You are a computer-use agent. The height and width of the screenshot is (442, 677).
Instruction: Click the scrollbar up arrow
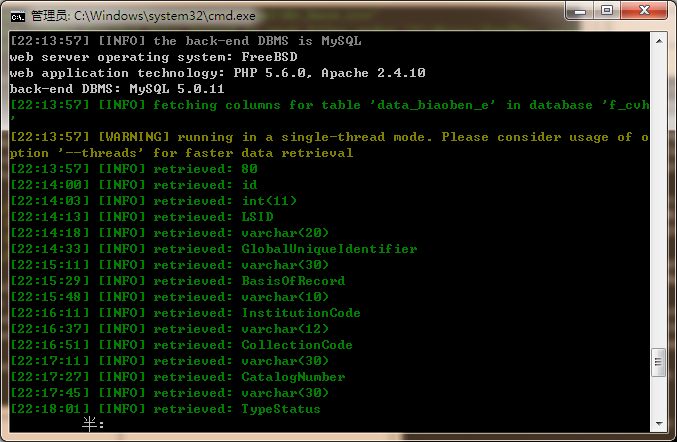pyautogui.click(x=659, y=41)
